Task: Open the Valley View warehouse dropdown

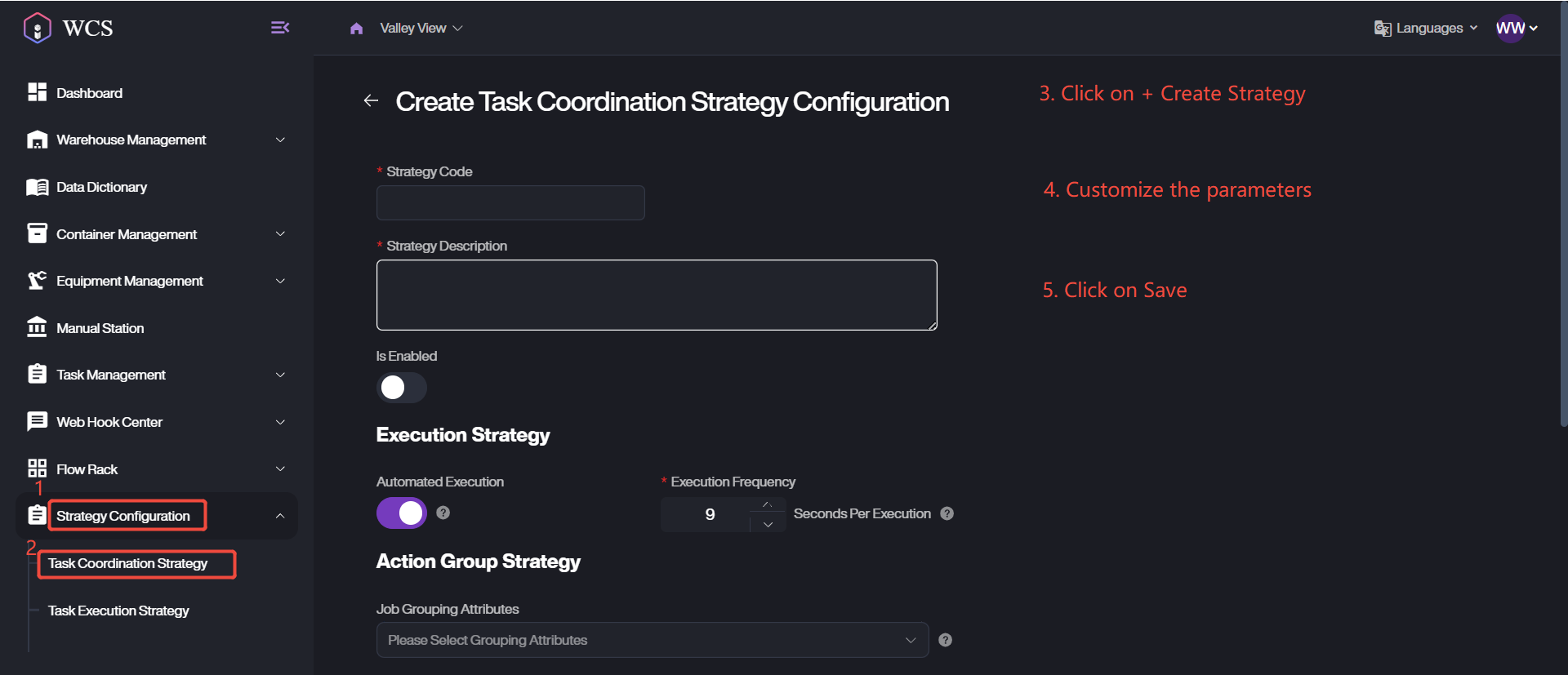Action: [x=421, y=29]
